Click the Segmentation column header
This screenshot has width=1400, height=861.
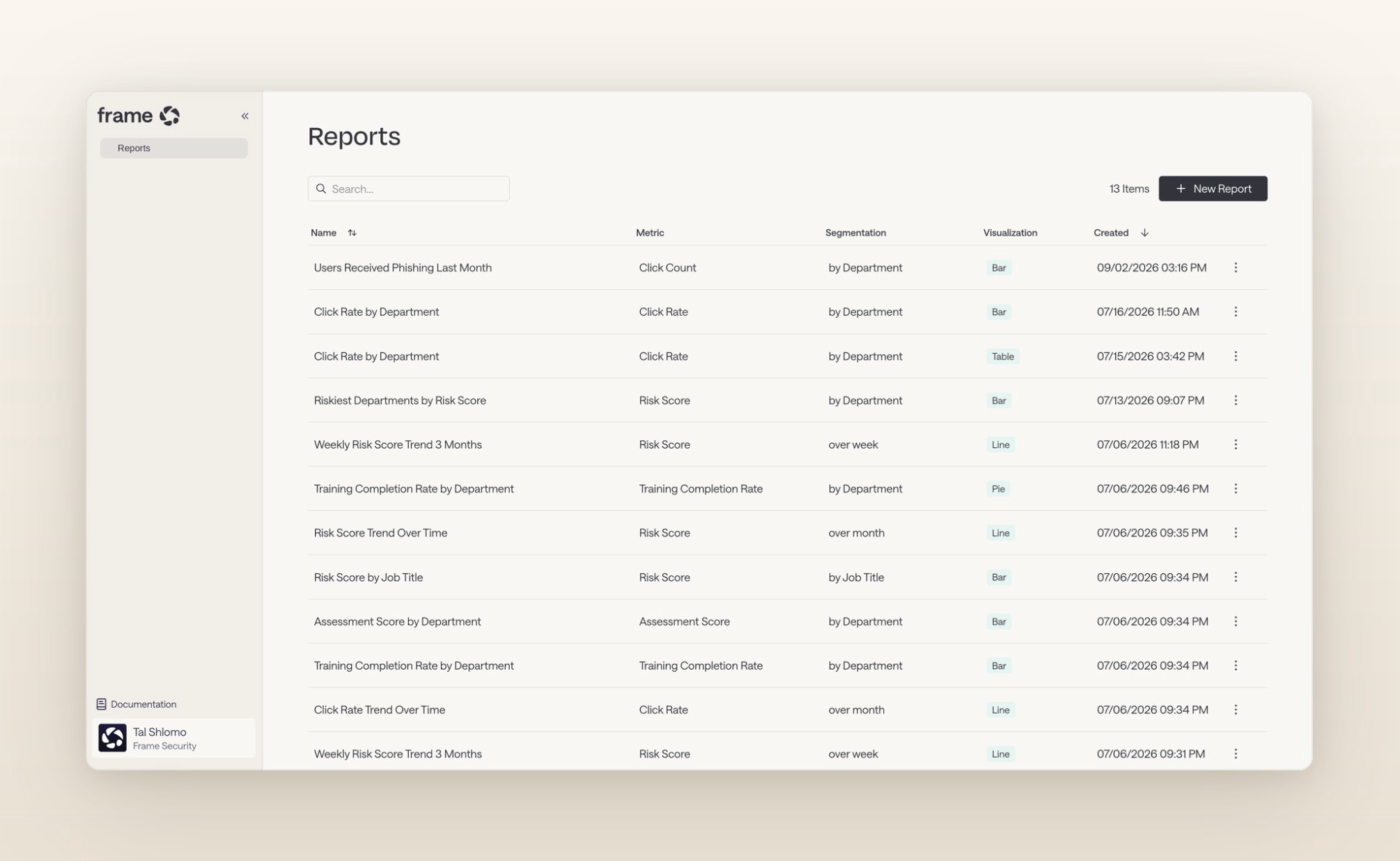[855, 233]
